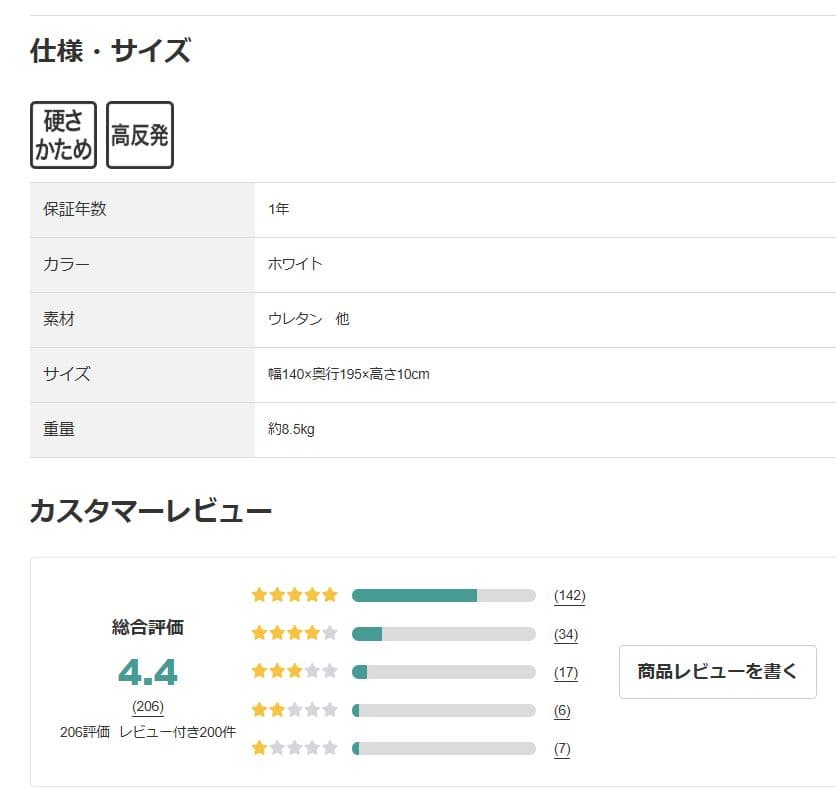Open the (142) five-star reviews link
Screen dimensions: 836x788
[x=569, y=596]
